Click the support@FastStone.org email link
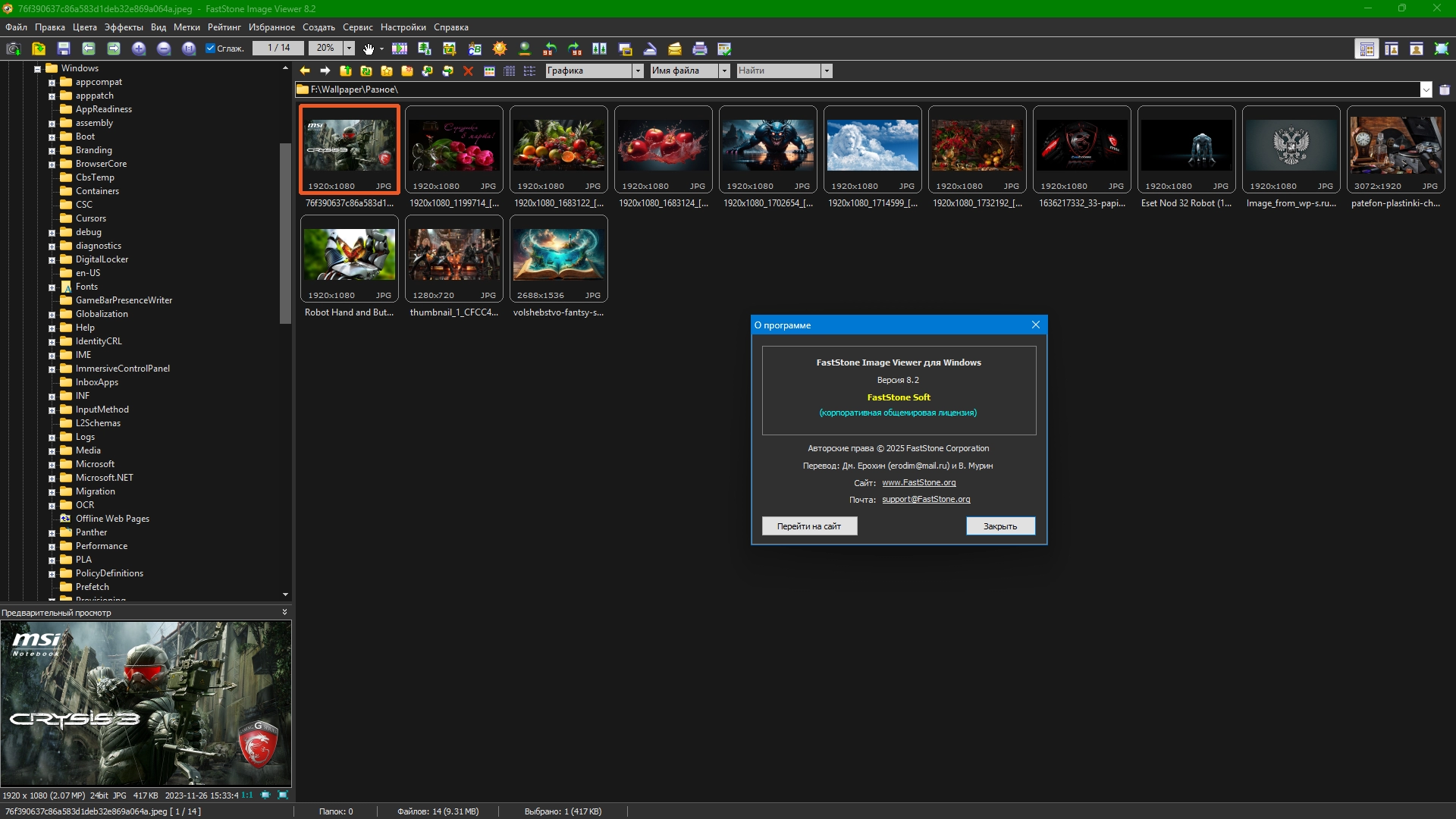This screenshot has width=1456, height=819. pyautogui.click(x=926, y=499)
